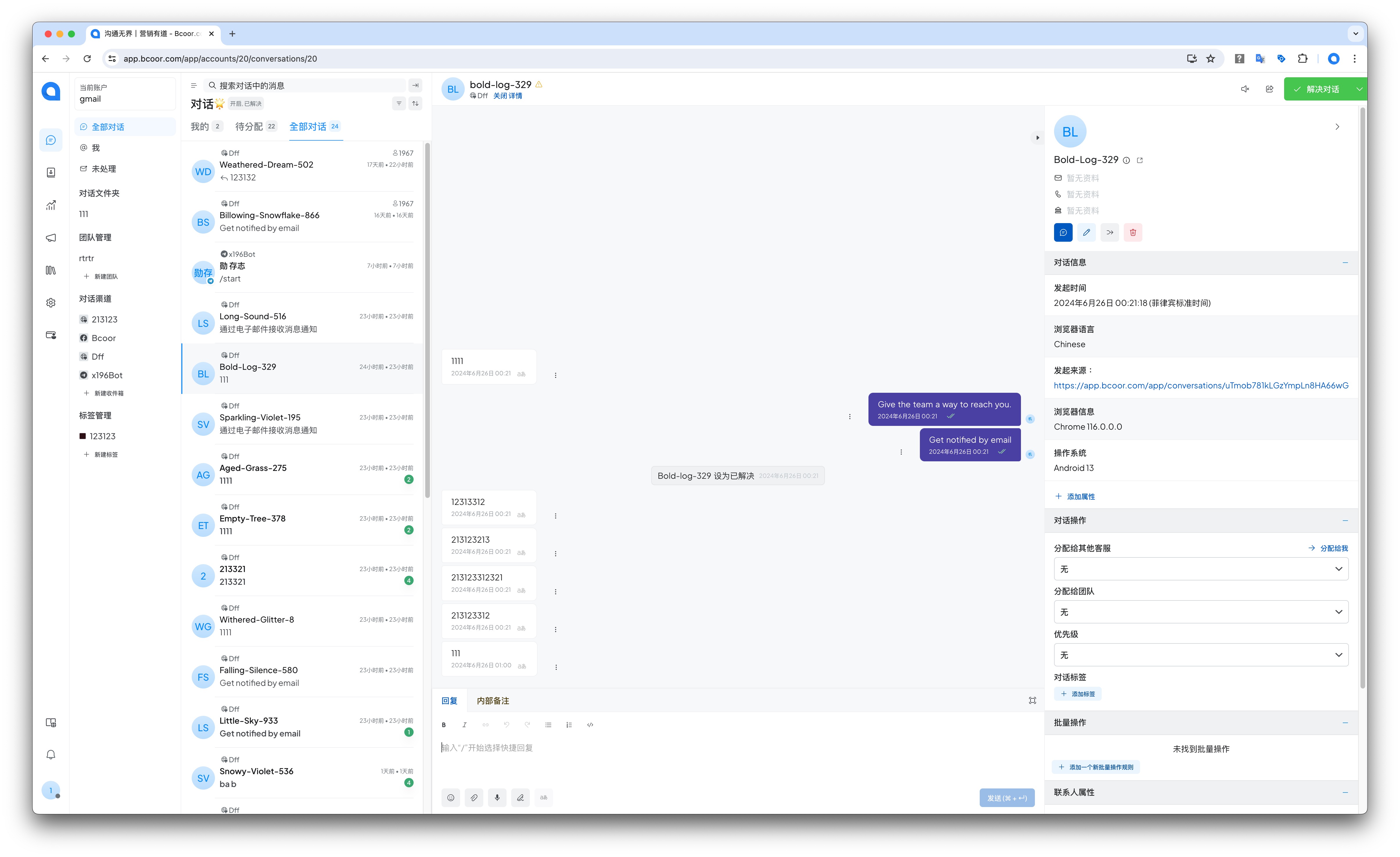Viewport: 1400px width, 857px height.
Task: Click the 123123 label color swatch
Action: pyautogui.click(x=82, y=436)
